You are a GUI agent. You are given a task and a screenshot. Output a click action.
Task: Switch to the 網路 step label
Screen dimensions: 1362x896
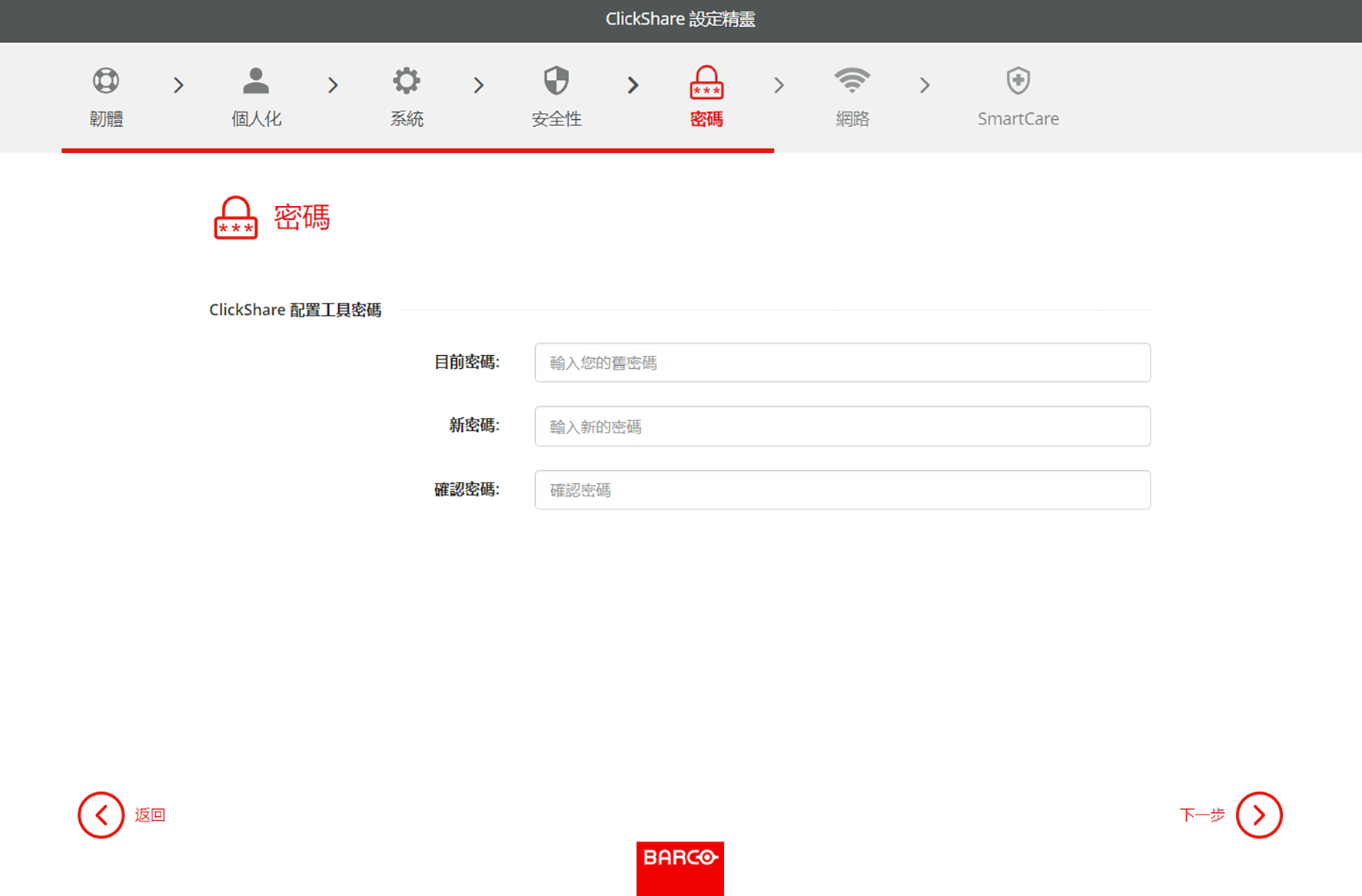(x=852, y=119)
